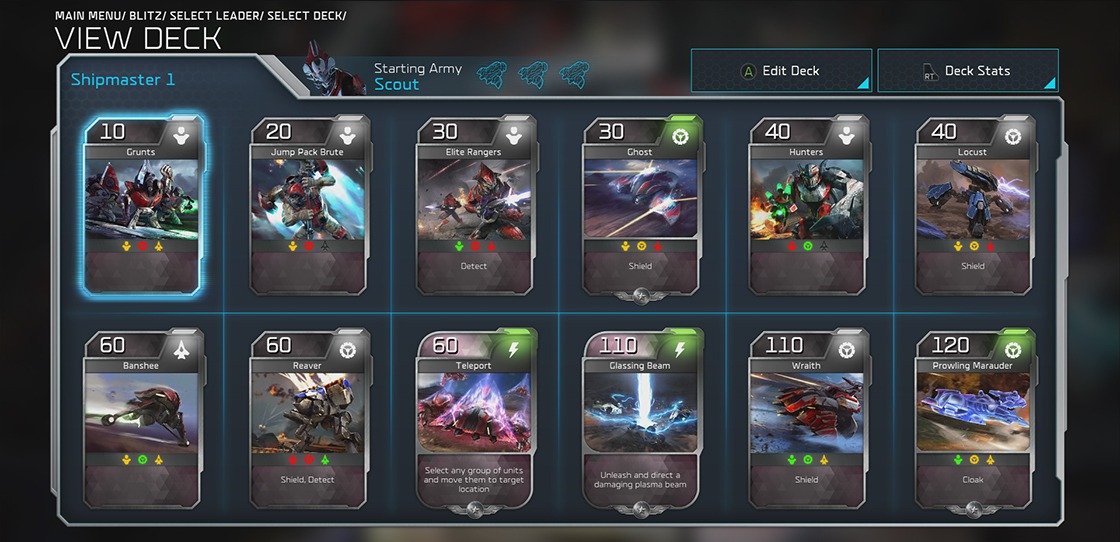Select the Hunters card
Screen dimensions: 1120x542
tap(809, 206)
